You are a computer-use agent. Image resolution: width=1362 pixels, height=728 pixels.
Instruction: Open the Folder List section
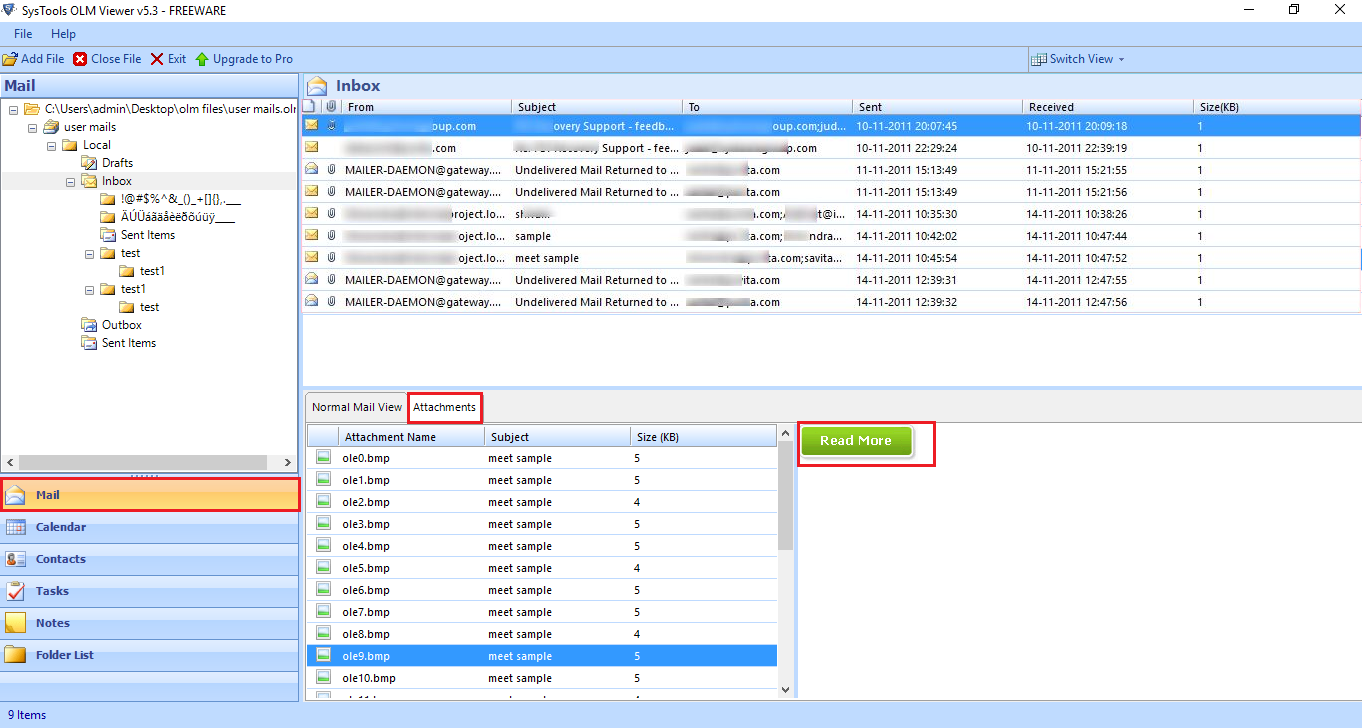point(149,655)
